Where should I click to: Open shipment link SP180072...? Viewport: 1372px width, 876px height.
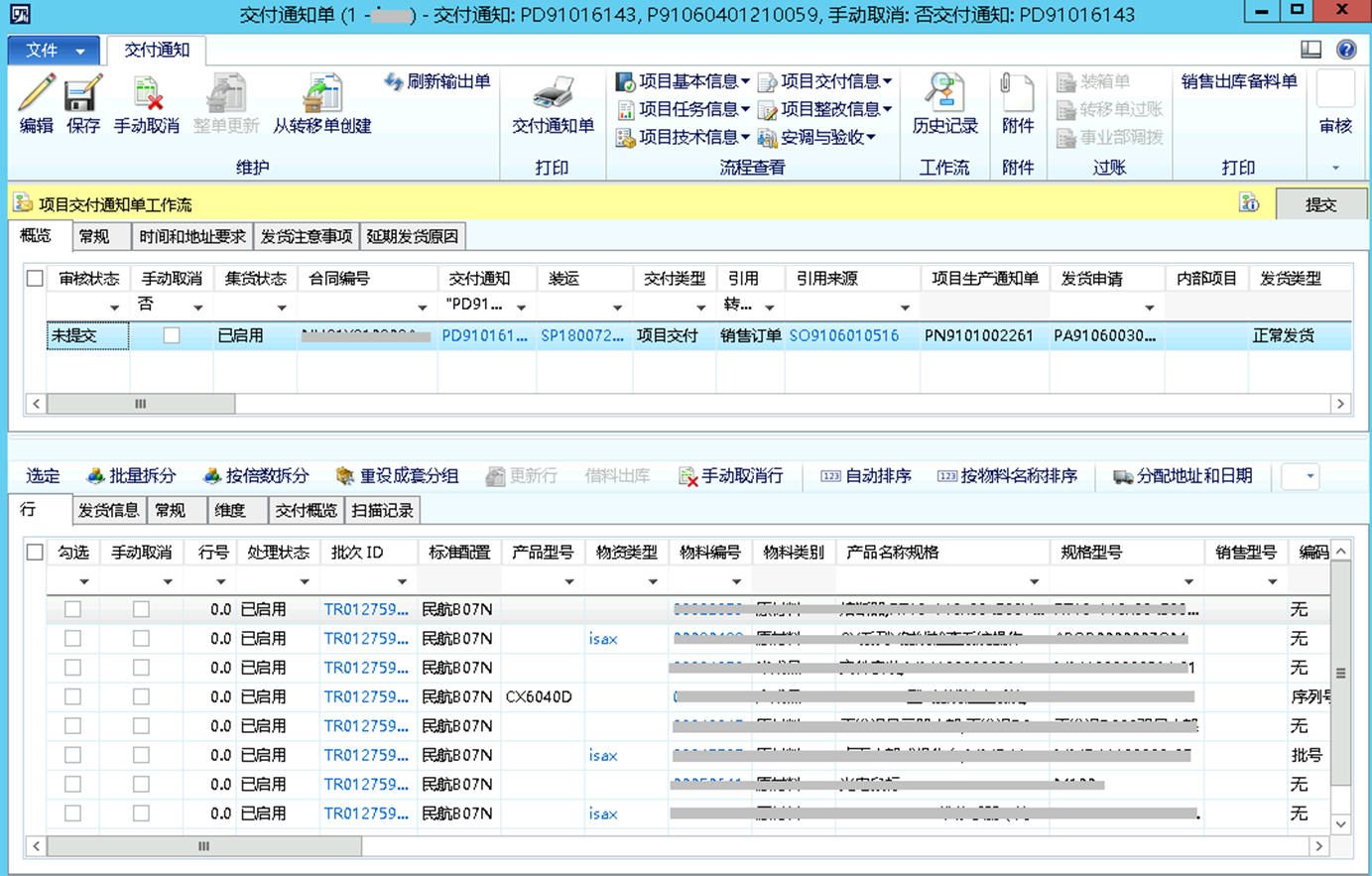(x=582, y=335)
